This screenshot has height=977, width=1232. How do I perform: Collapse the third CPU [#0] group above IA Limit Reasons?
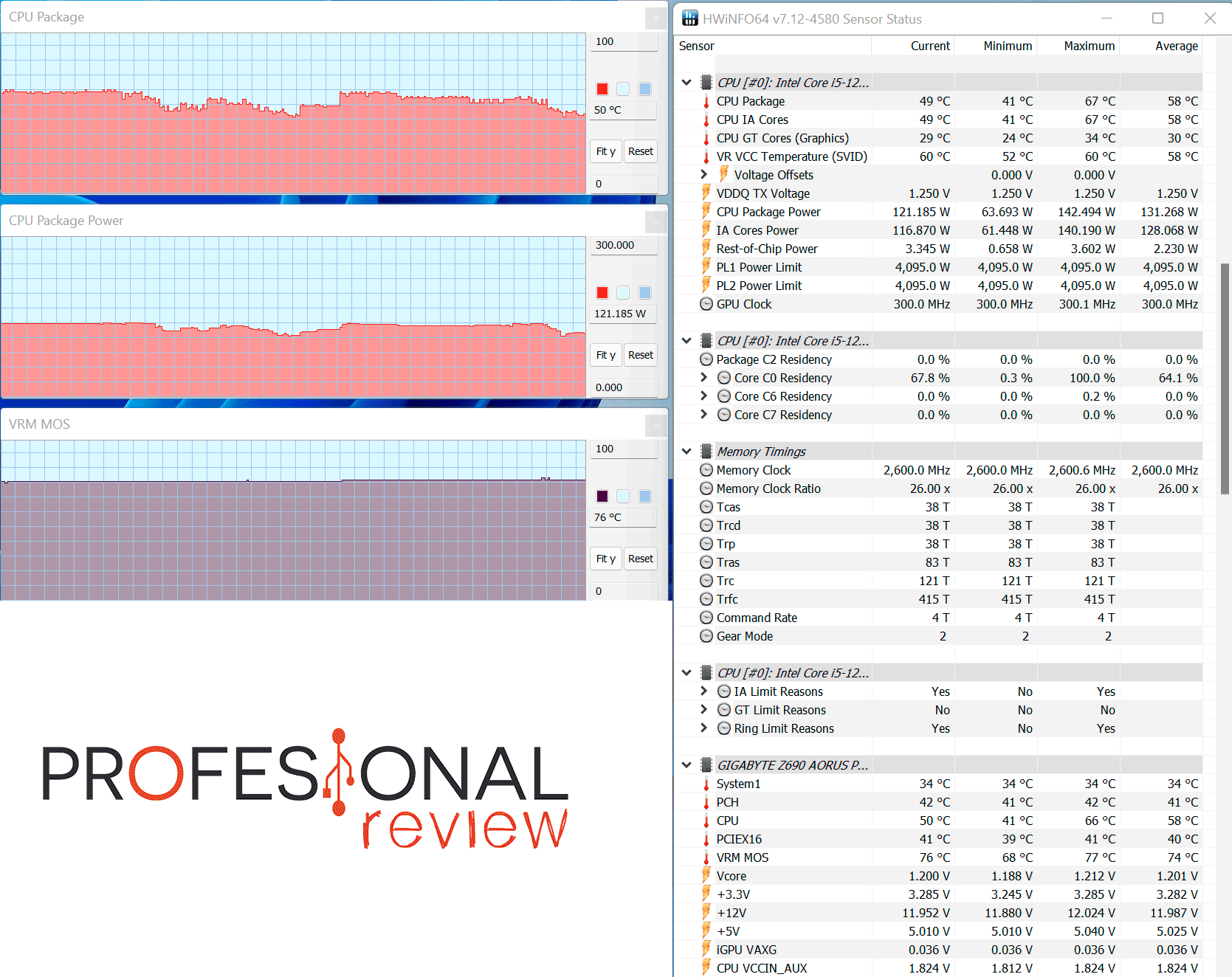(686, 673)
